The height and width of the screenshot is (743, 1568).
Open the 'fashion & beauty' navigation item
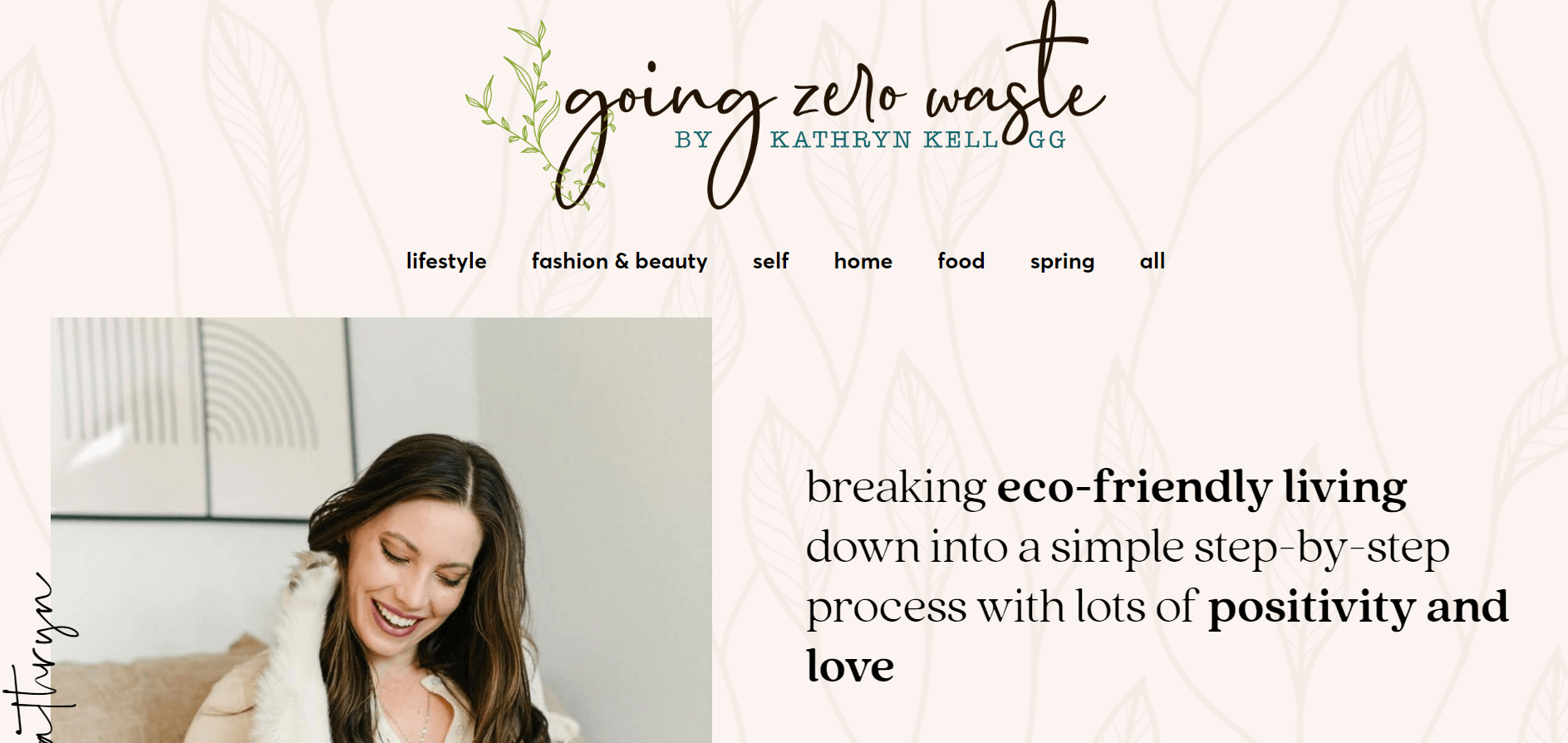coord(618,261)
